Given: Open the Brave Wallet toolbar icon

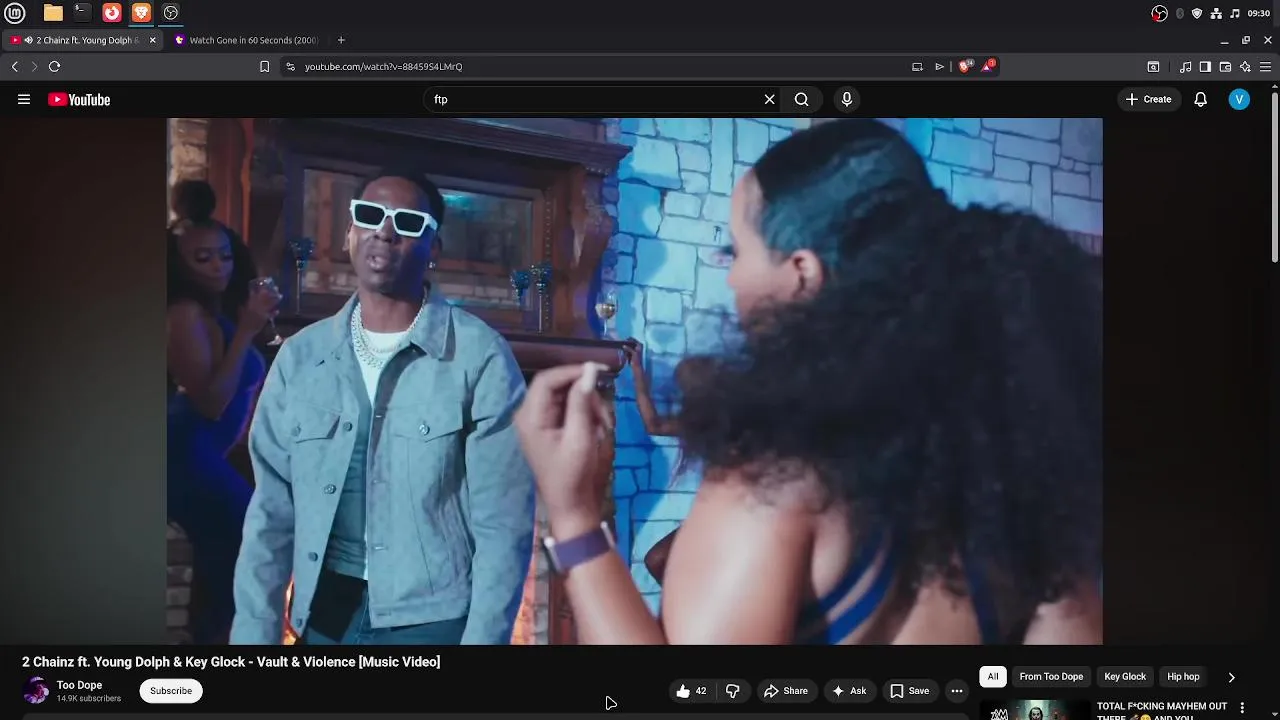Looking at the screenshot, I should (x=1225, y=67).
